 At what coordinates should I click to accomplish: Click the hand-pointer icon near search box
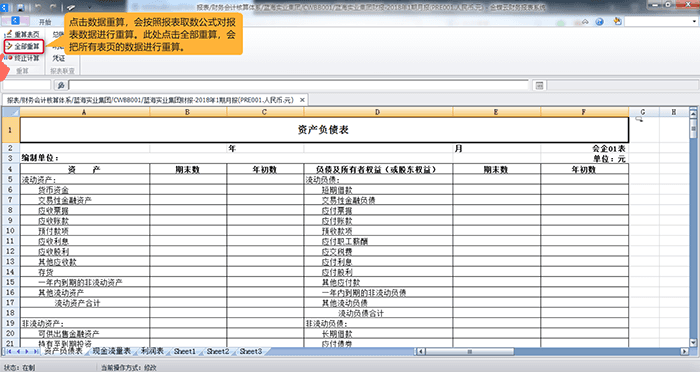click(x=617, y=21)
